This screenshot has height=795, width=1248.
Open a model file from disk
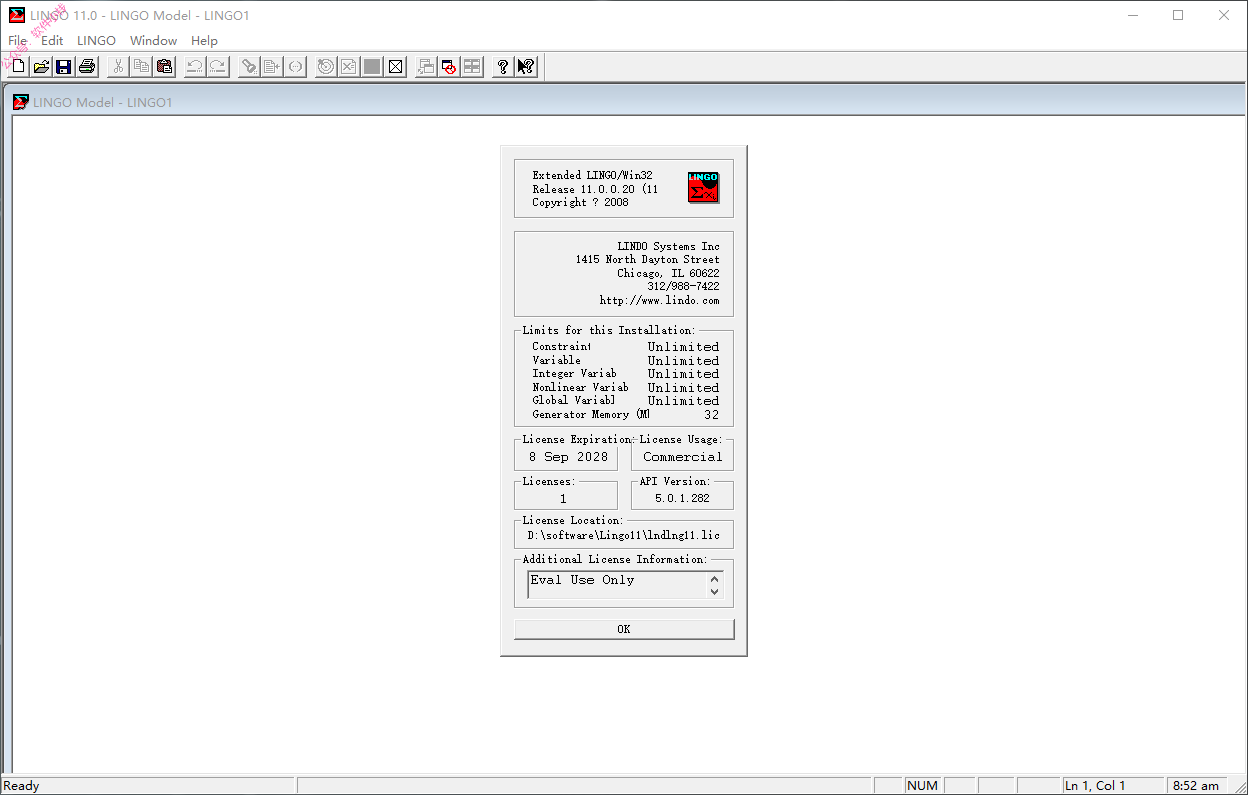[x=41, y=67]
